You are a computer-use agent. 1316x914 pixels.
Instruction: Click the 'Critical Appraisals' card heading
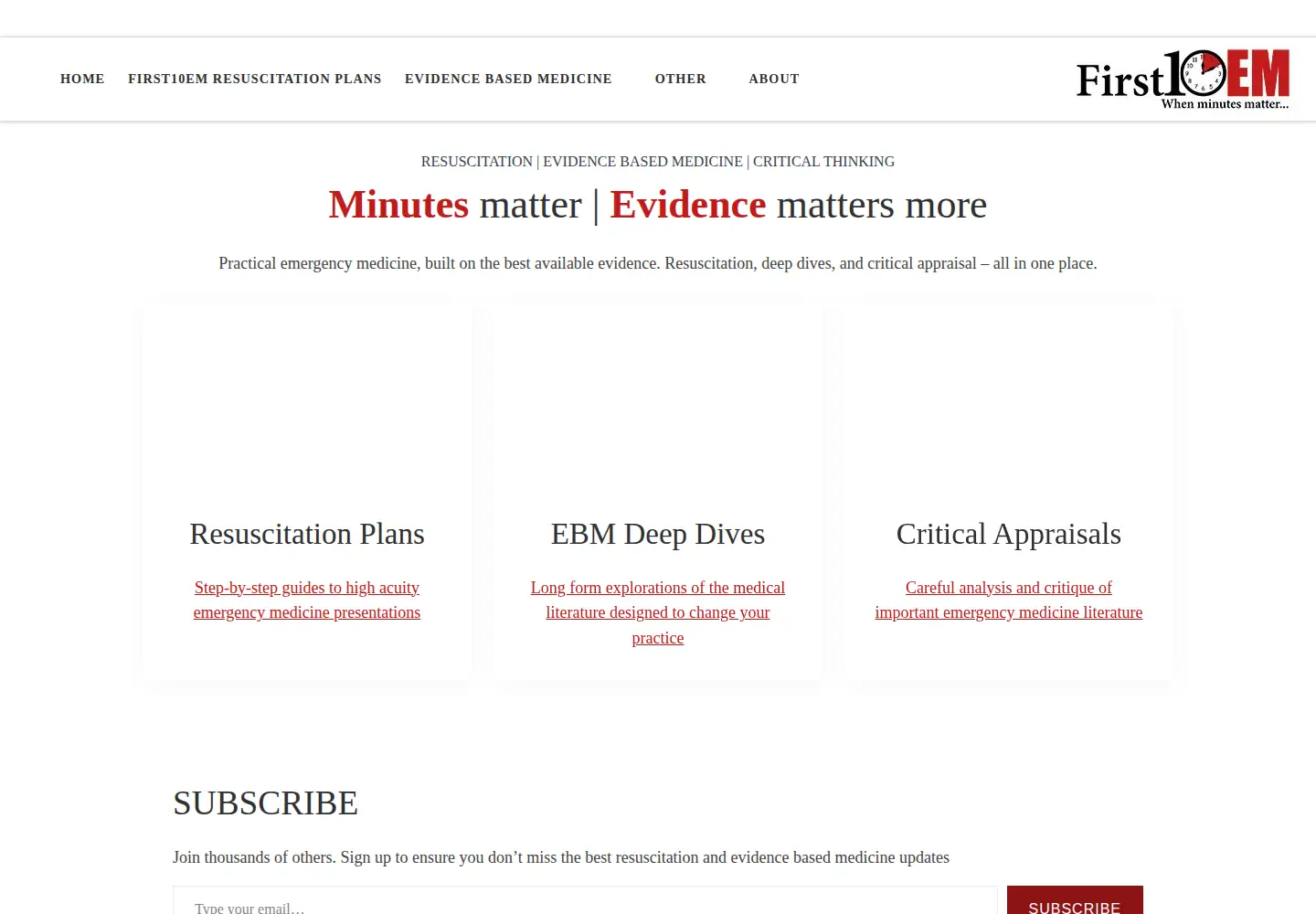point(1009,534)
